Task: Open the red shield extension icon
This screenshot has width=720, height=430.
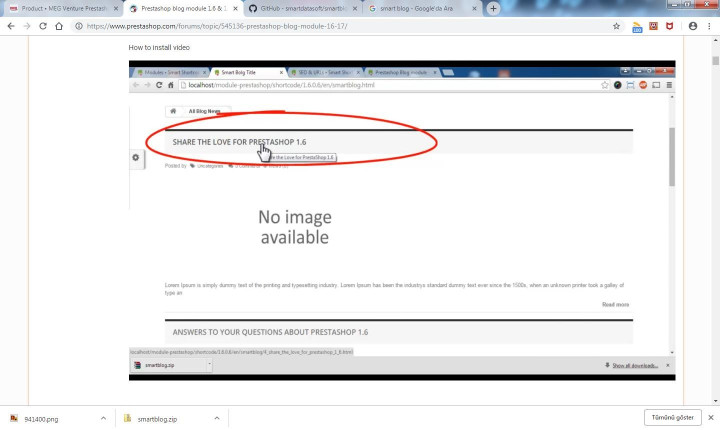Action: 669,26
